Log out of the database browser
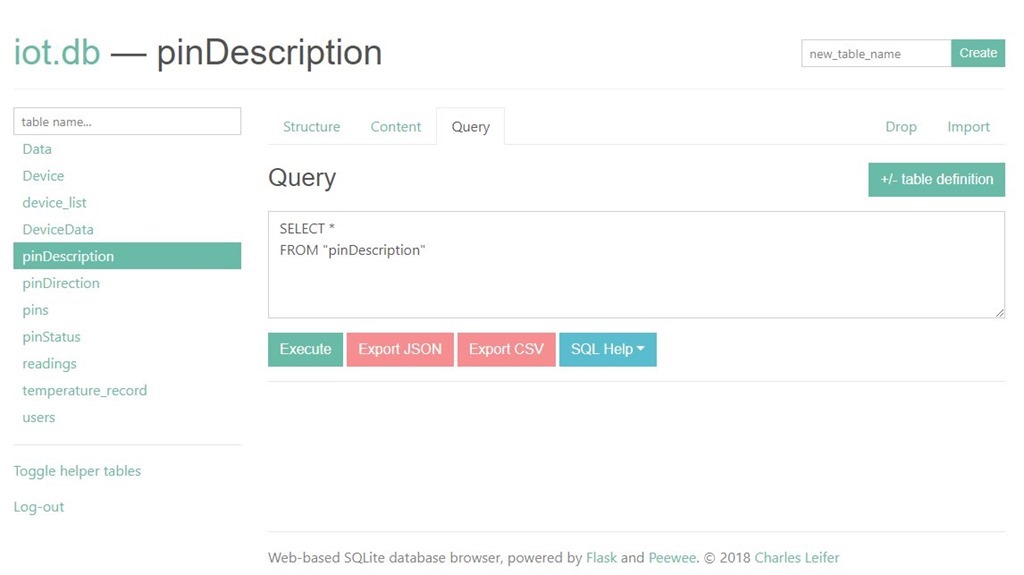The width and height of the screenshot is (1024, 575). [39, 507]
